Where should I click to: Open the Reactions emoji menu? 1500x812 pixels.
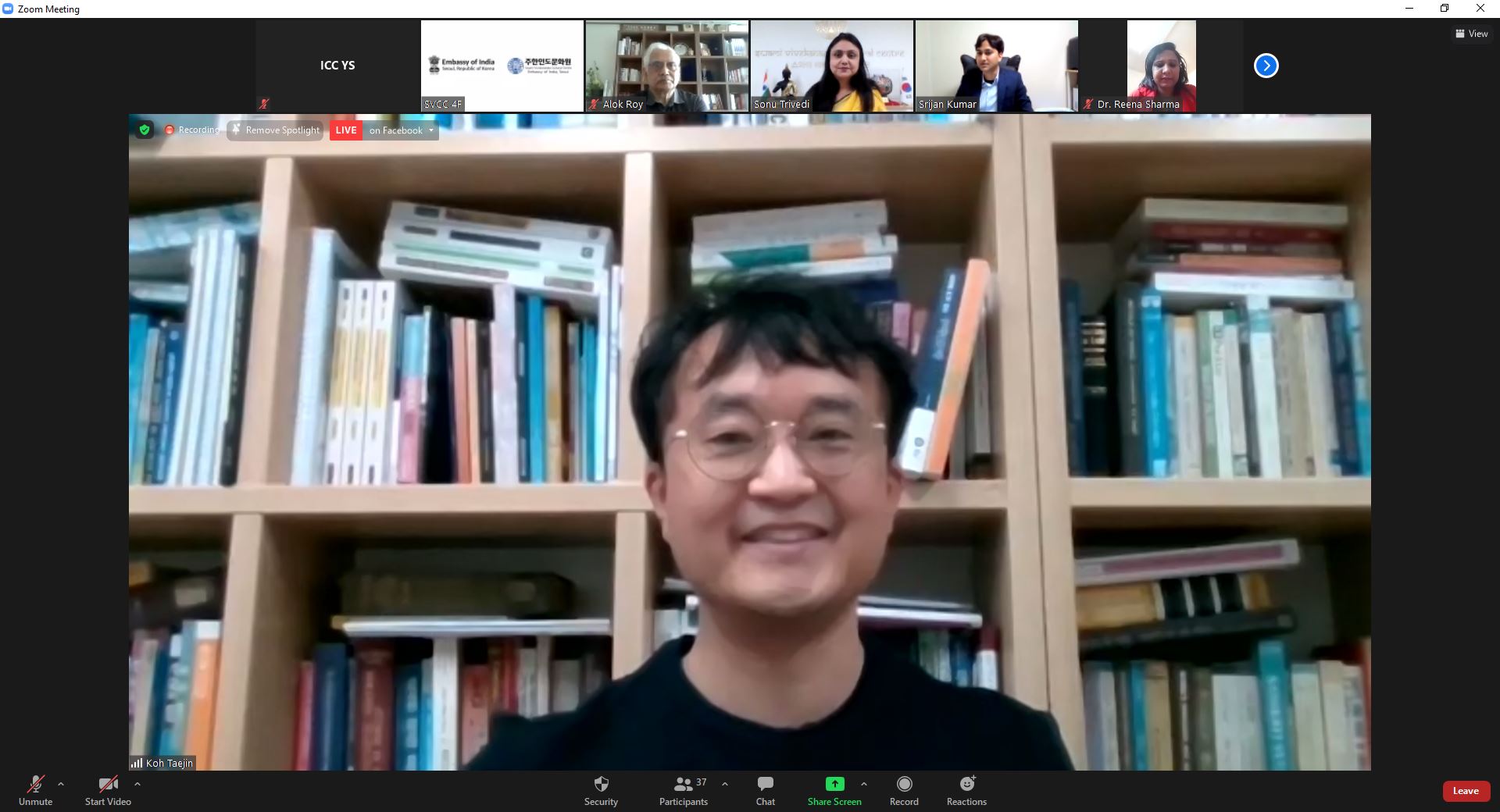point(966,790)
